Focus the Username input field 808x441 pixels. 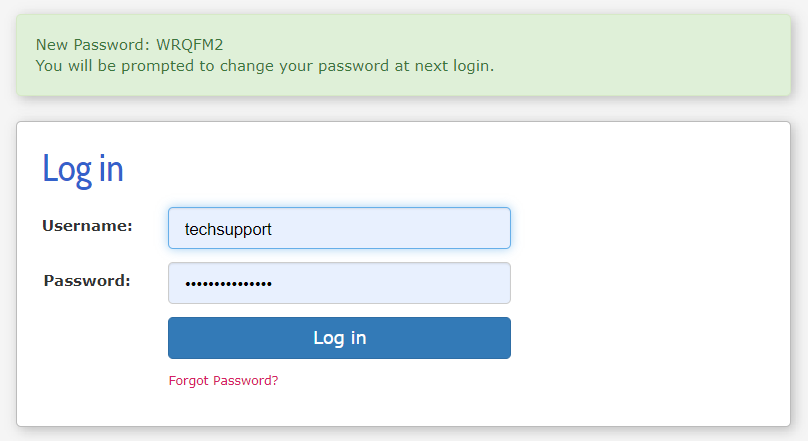(x=339, y=228)
